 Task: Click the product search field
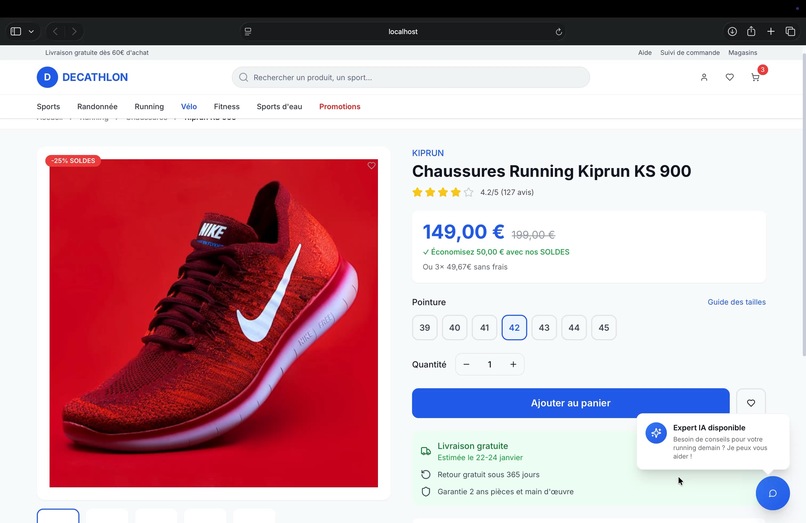(411, 77)
